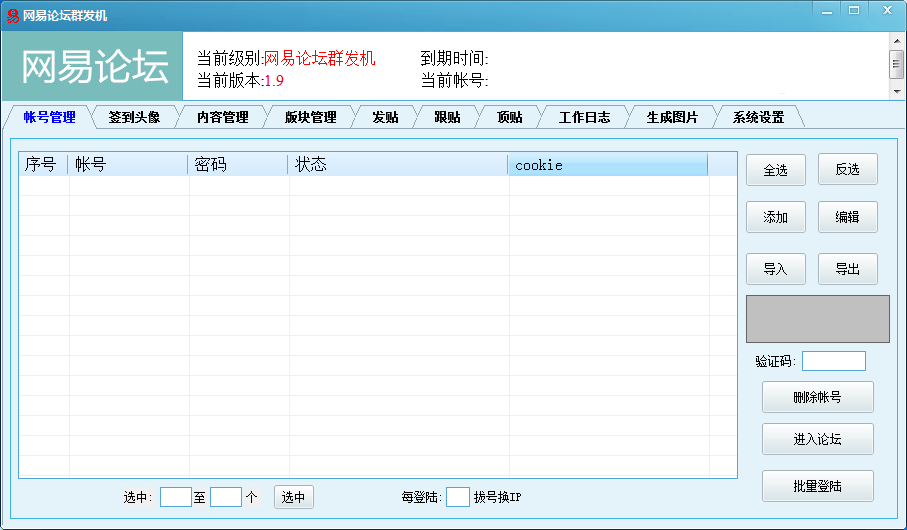This screenshot has width=907, height=530.
Task: Click the 批量登陆 button
Action: pos(817,486)
